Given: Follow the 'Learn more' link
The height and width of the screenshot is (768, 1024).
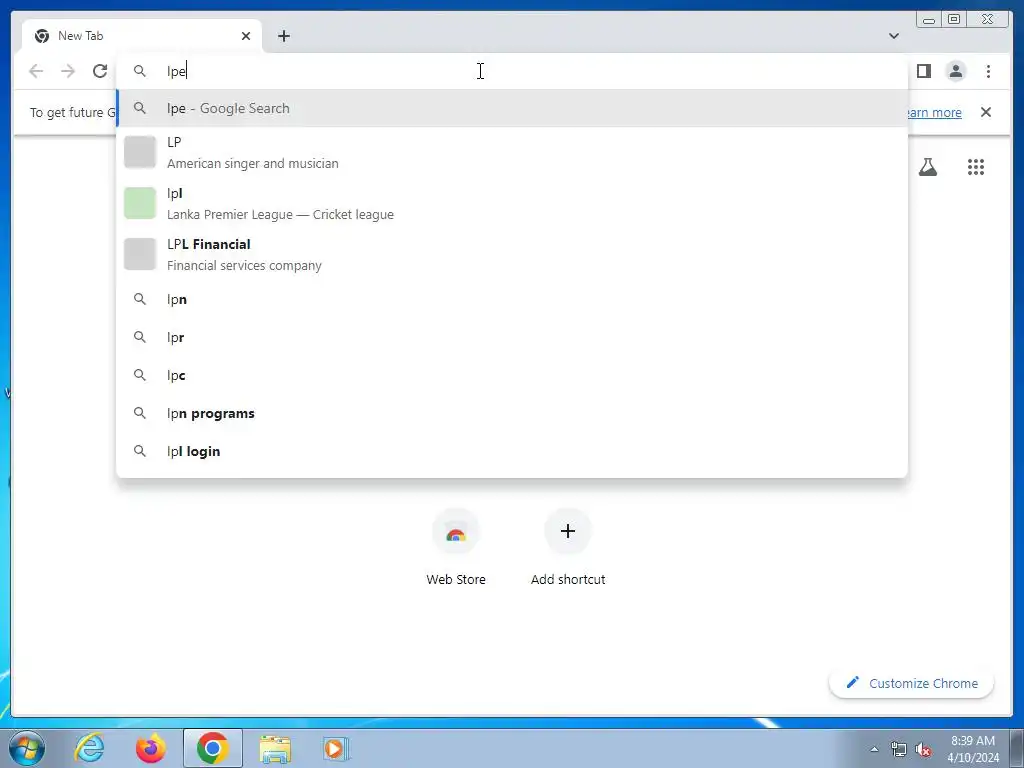Looking at the screenshot, I should point(934,112).
